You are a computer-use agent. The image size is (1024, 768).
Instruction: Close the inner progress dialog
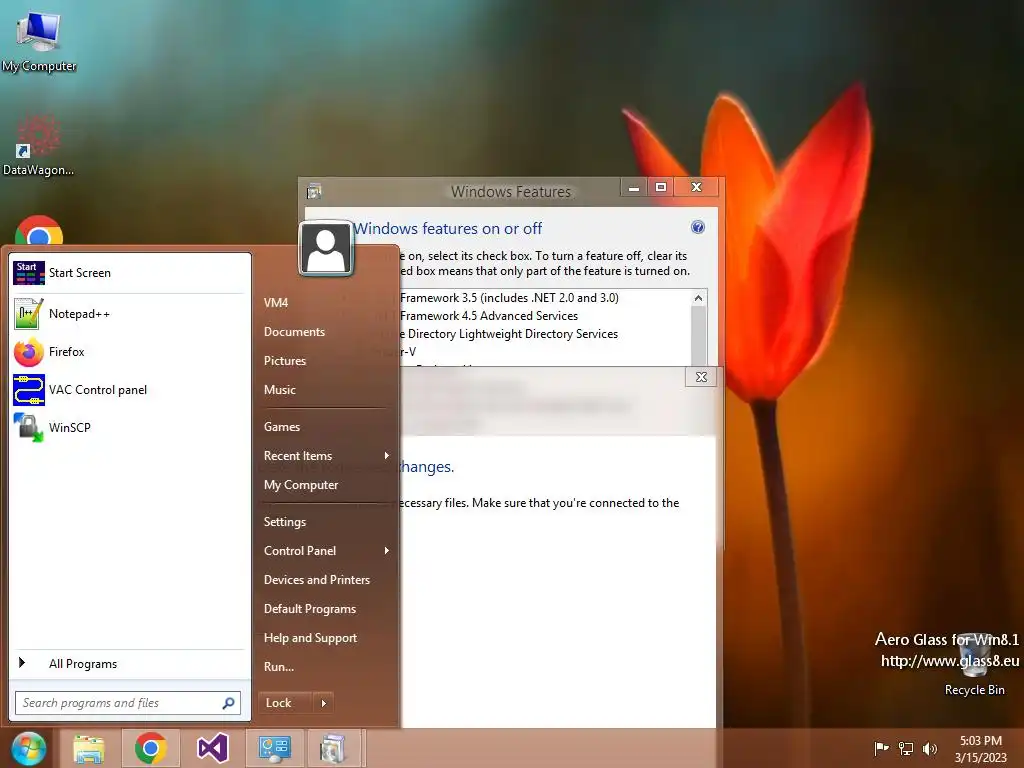tap(701, 377)
